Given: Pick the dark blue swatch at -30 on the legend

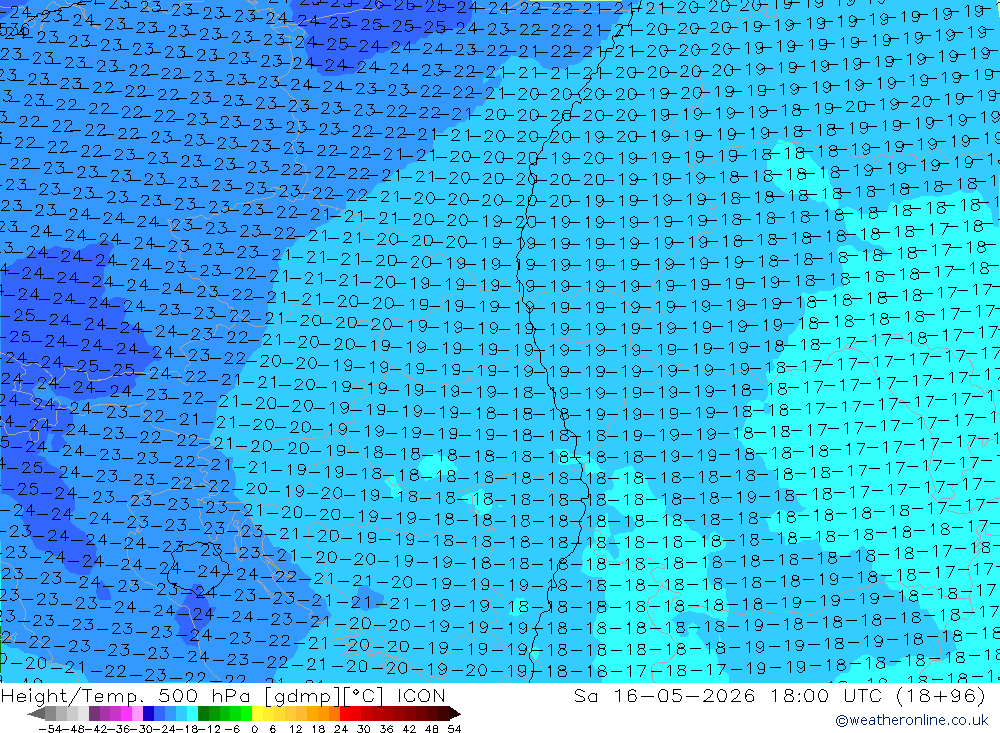Looking at the screenshot, I should 148,714.
